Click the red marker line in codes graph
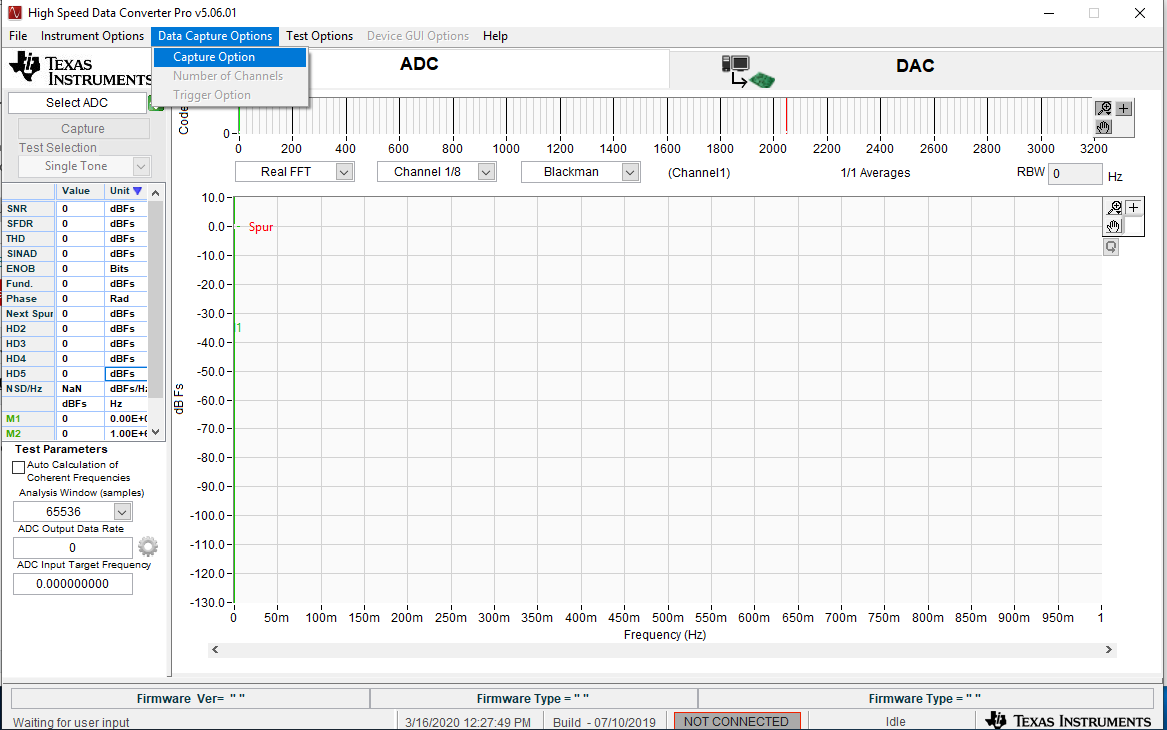This screenshot has width=1167, height=730. click(787, 116)
